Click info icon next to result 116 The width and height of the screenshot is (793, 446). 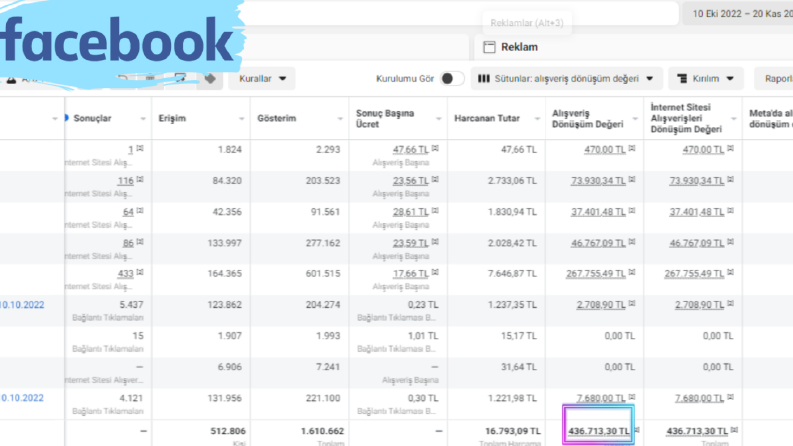coord(140,180)
